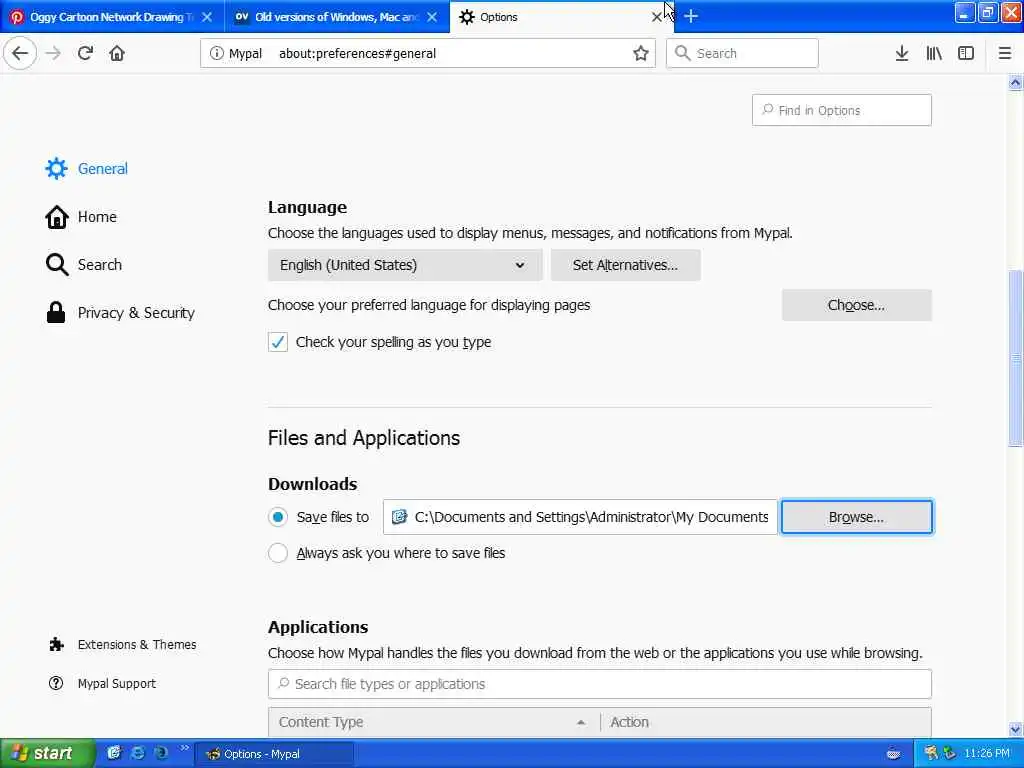Screen dimensions: 1024x768
Task: Click the Search magnifier icon in sidebar
Action: click(x=57, y=264)
